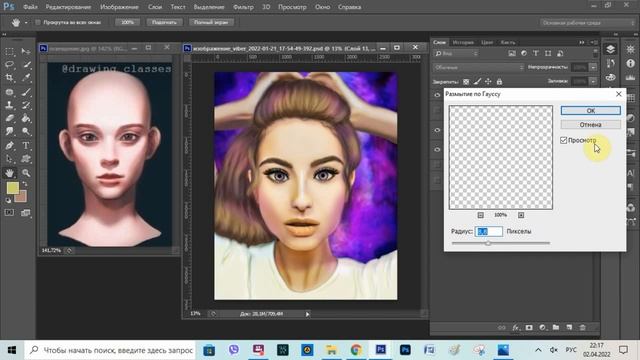Open the layer fill dropdown arrow

(x=593, y=81)
